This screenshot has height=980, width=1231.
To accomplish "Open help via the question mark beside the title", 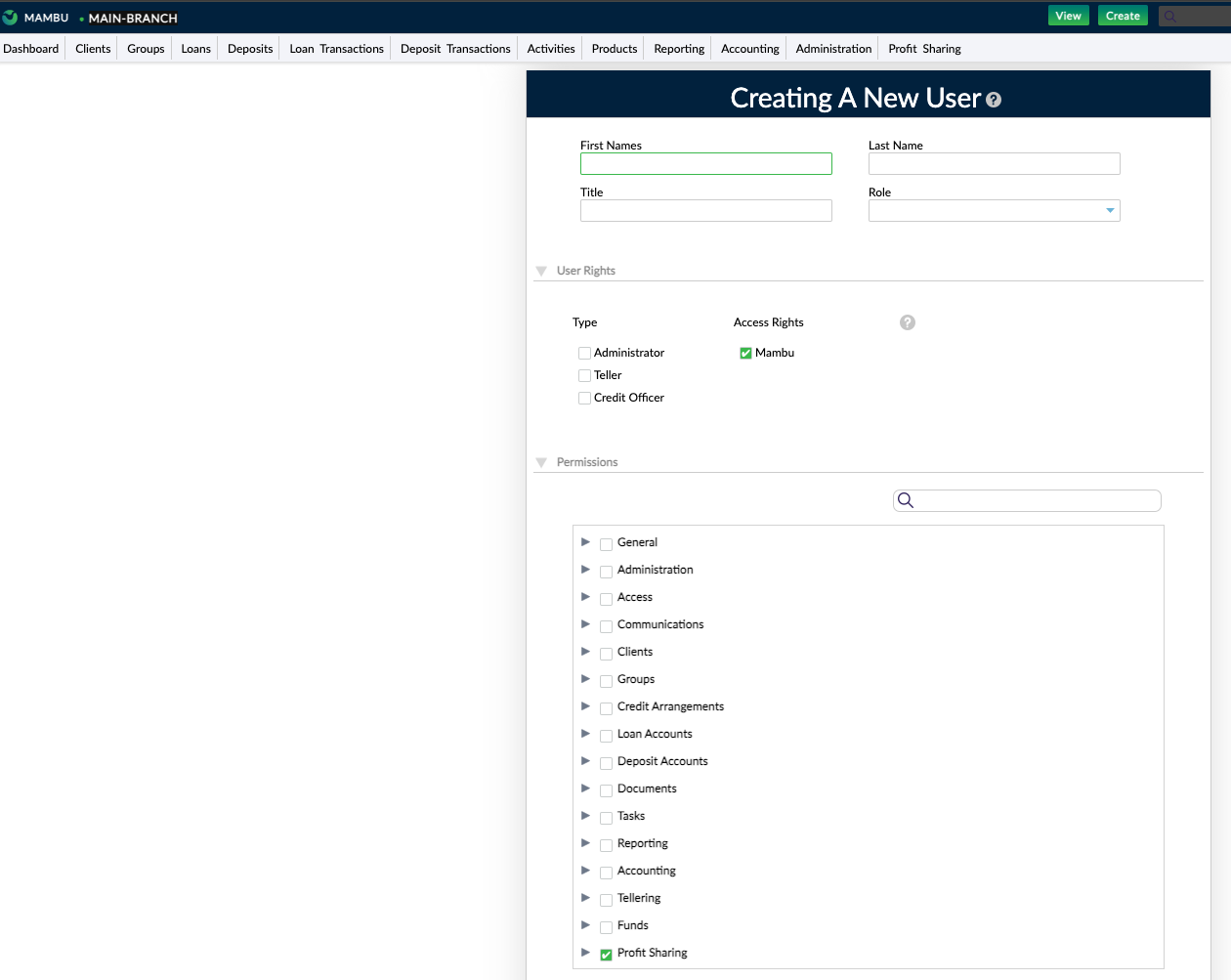I will coord(994,100).
